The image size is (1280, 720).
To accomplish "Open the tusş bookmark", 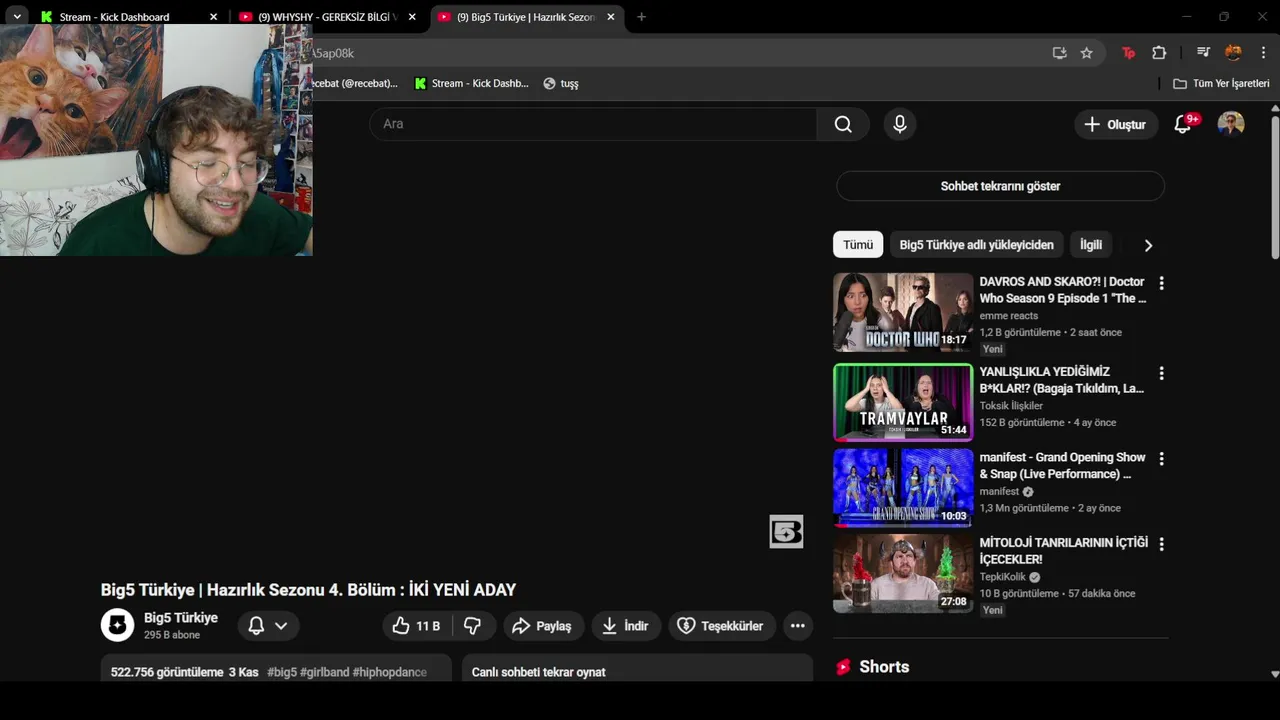I will click(561, 84).
